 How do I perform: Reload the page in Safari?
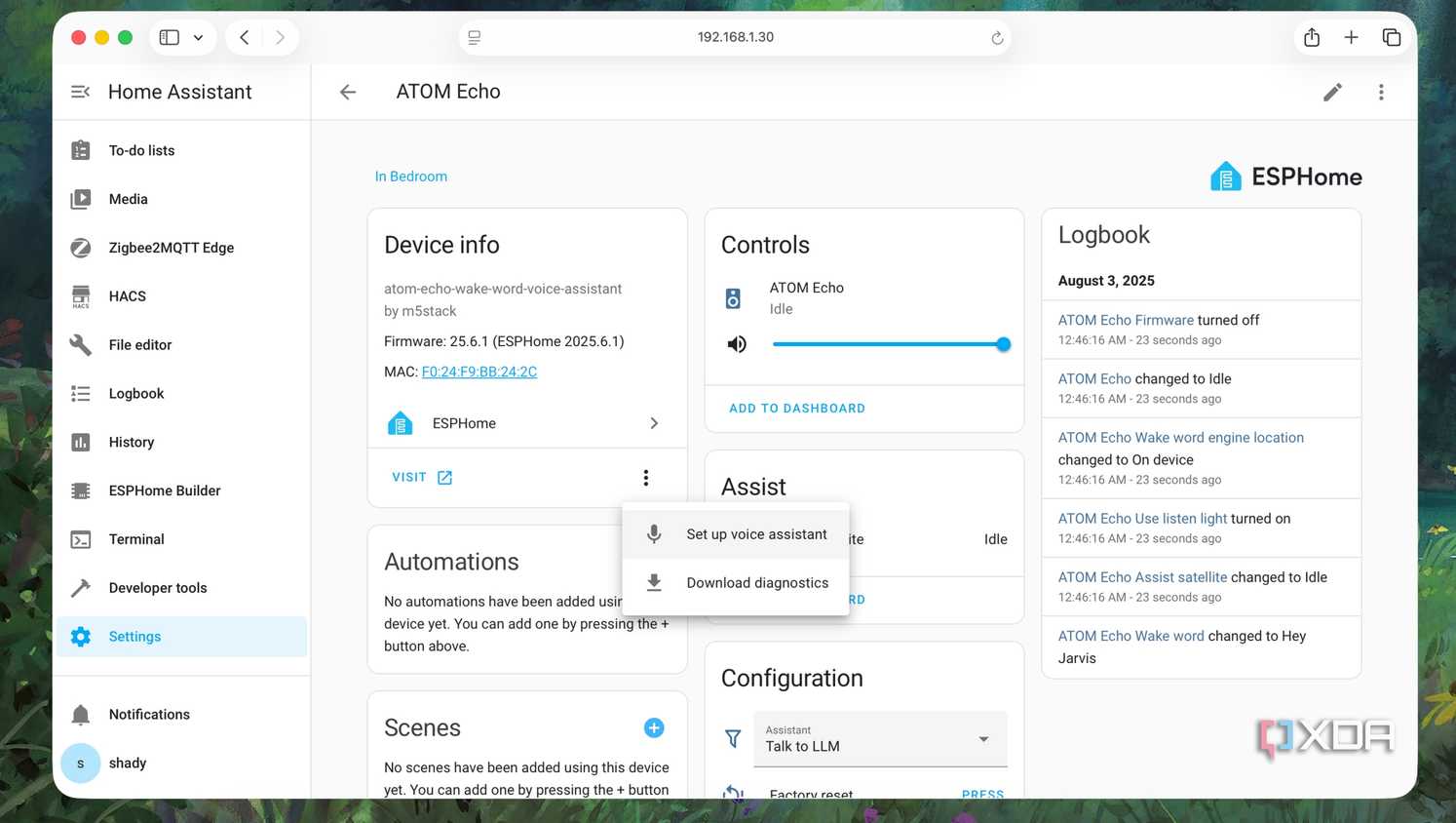point(997,38)
